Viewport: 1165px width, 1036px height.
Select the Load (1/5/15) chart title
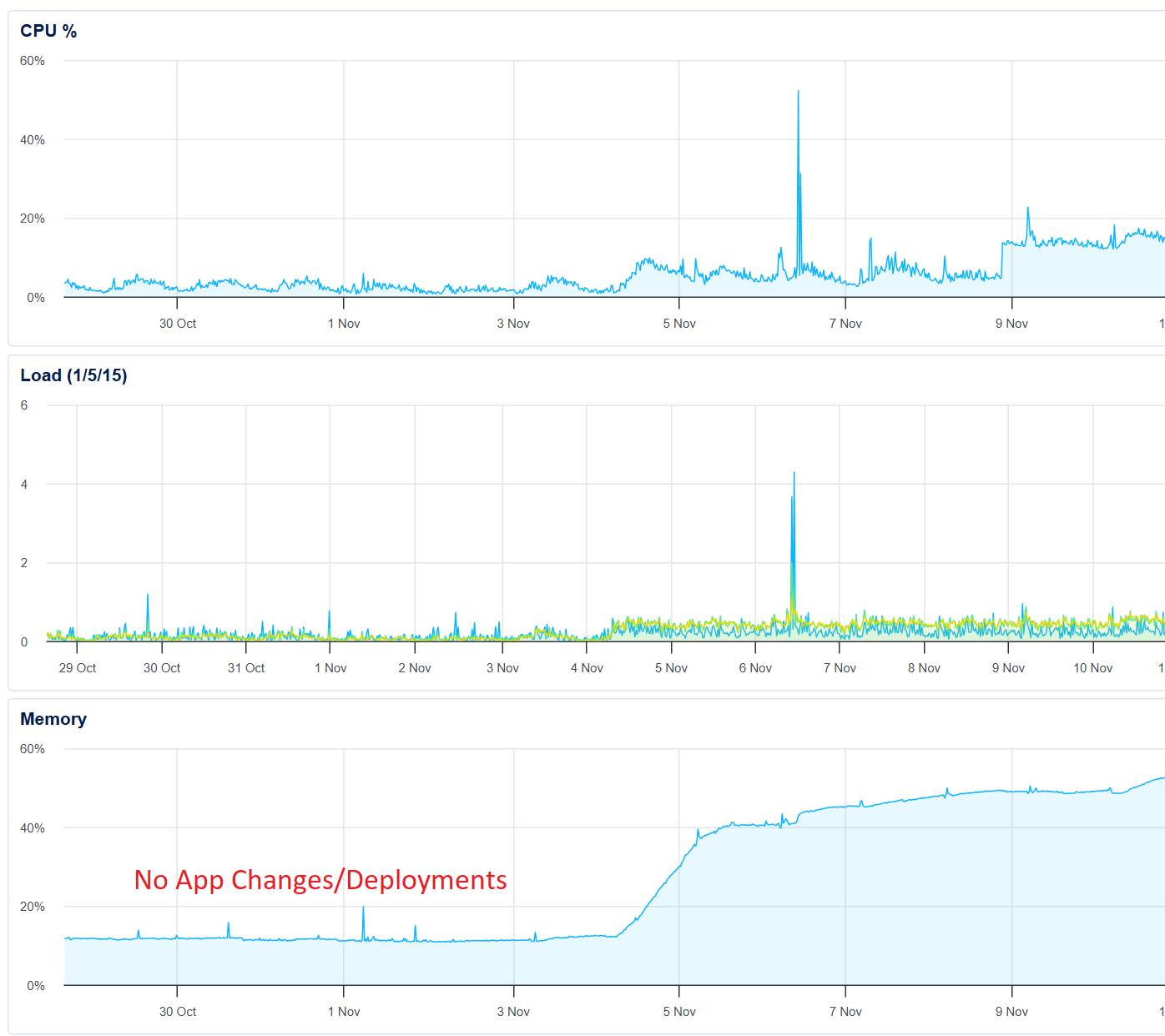pos(73,375)
